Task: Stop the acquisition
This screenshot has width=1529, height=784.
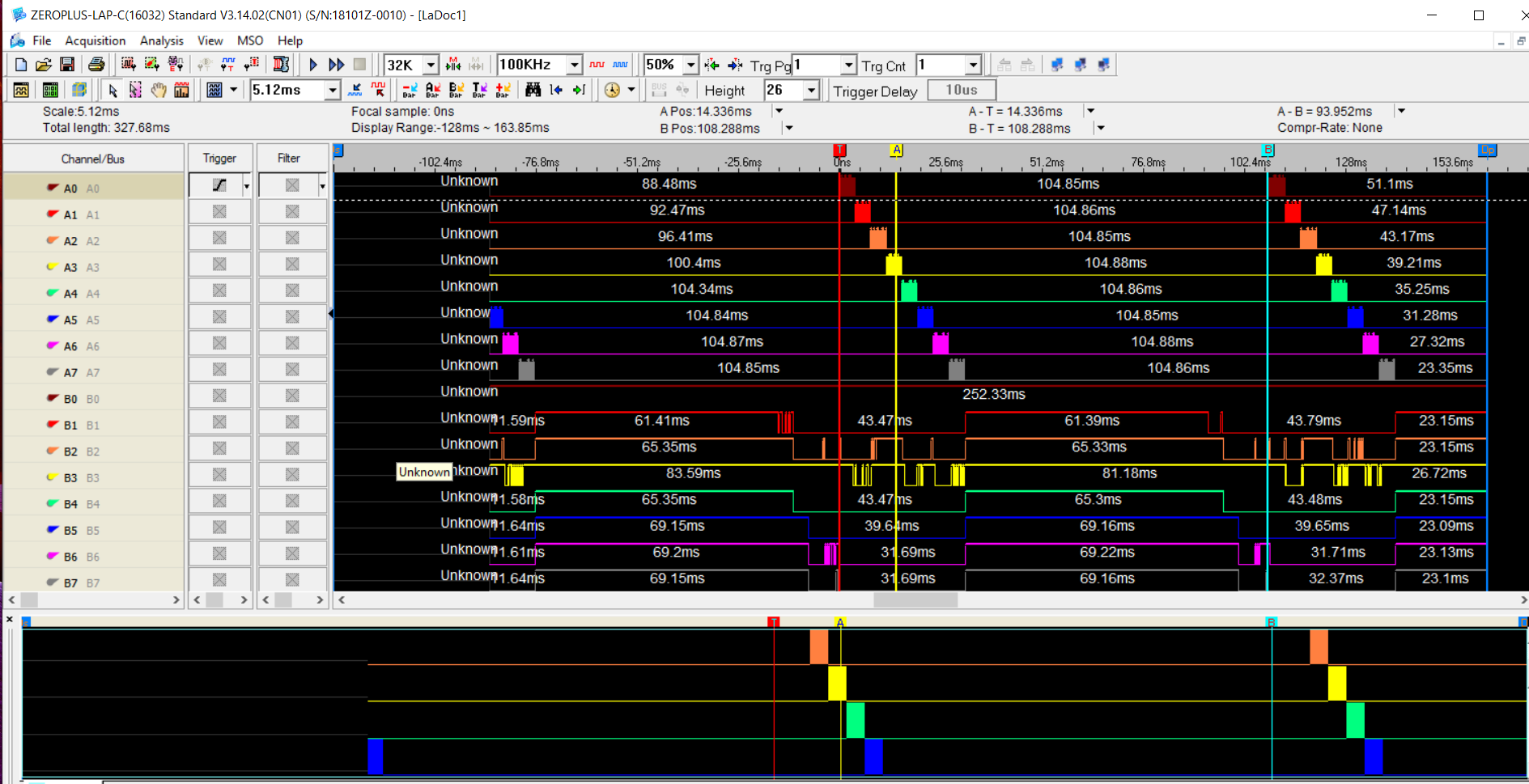Action: pyautogui.click(x=360, y=65)
